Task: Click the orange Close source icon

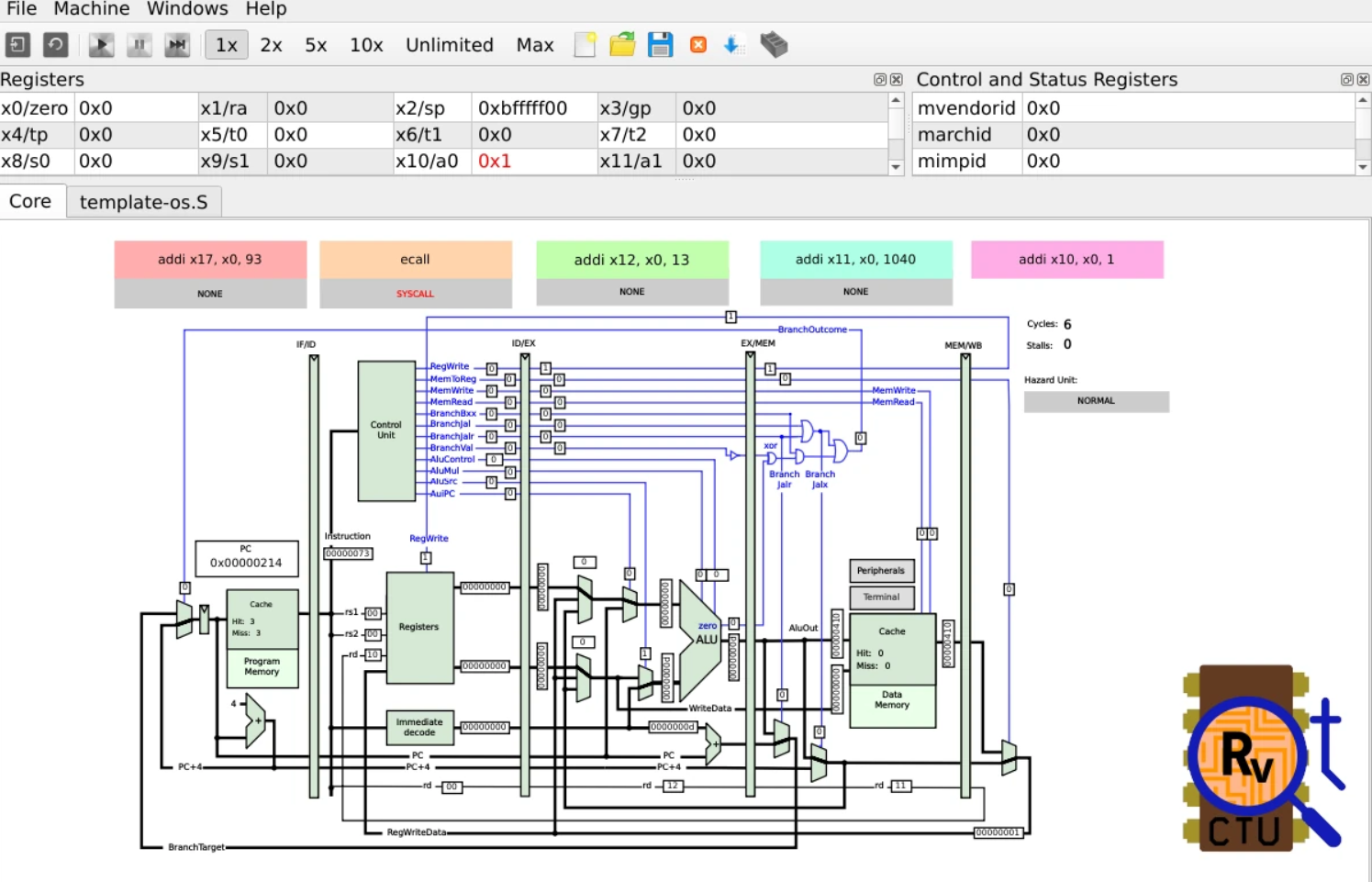Action: click(x=698, y=45)
